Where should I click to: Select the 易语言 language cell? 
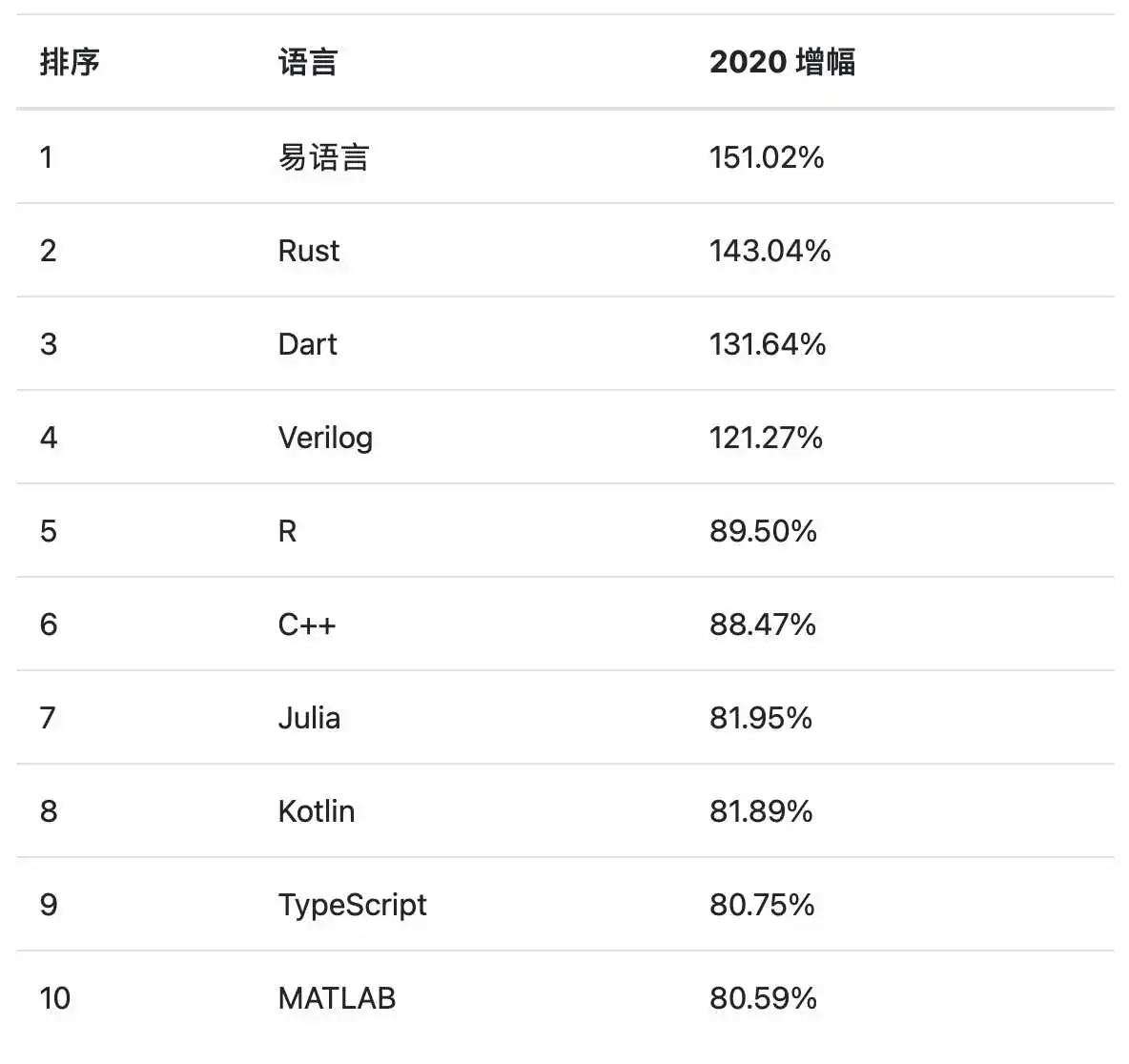coord(323,157)
